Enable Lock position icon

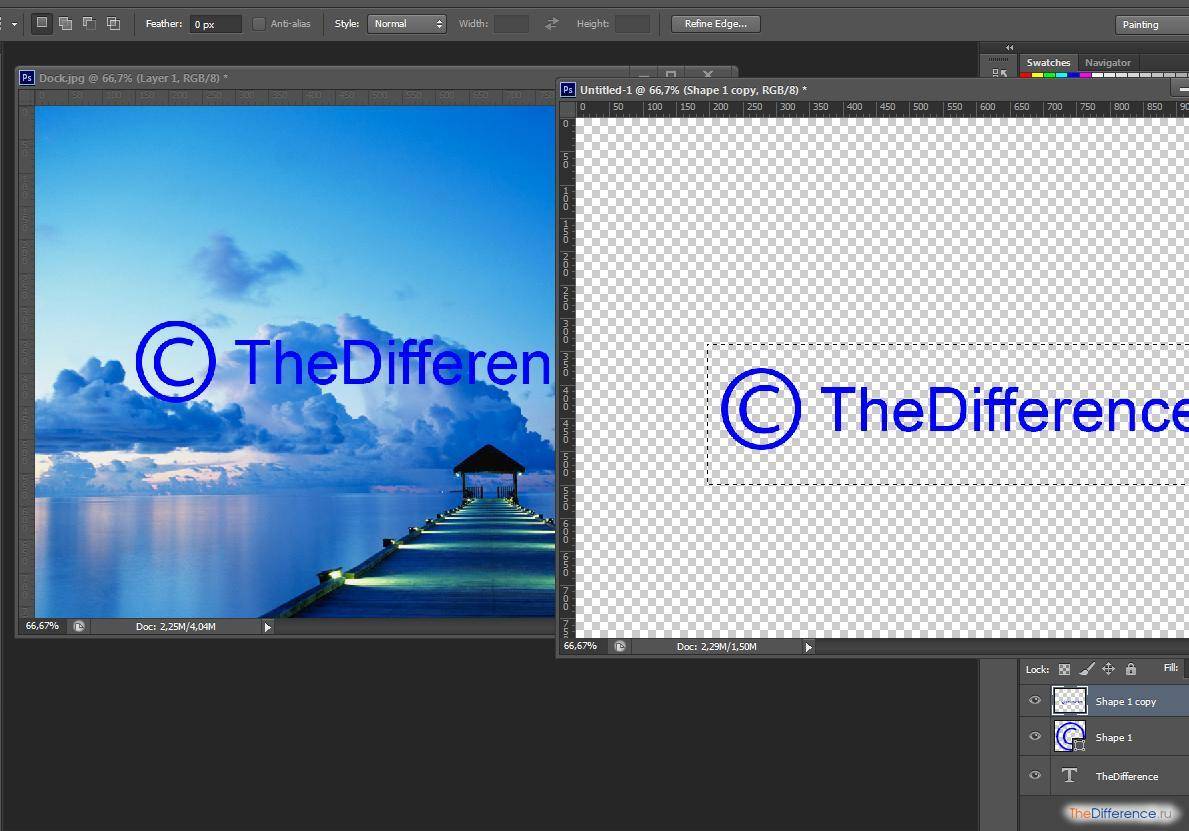click(1109, 669)
